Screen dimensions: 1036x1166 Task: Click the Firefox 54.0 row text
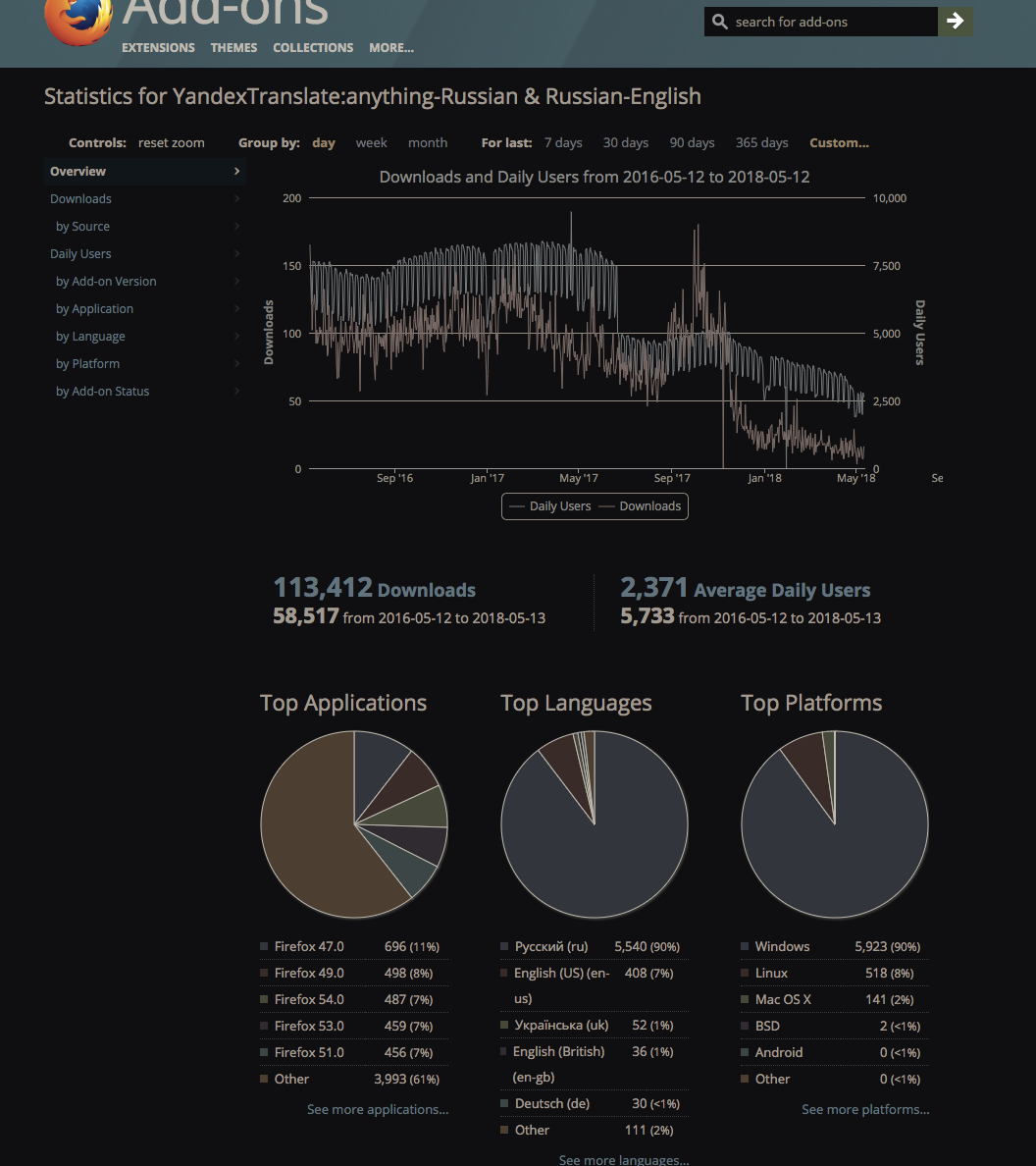[309, 999]
